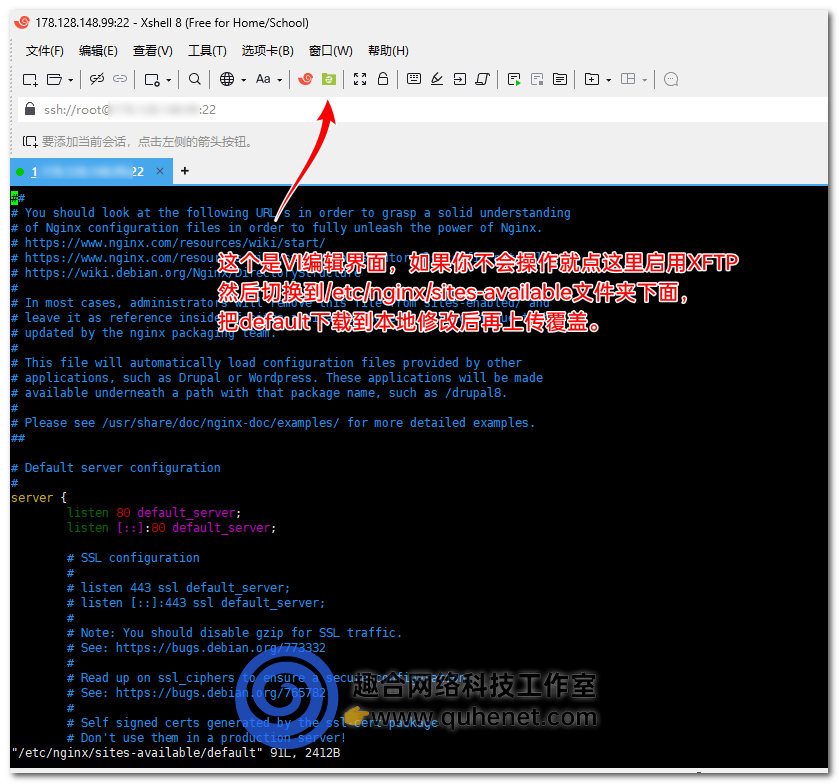
Task: Click the Disconnect icon in toolbar
Action: point(97,79)
